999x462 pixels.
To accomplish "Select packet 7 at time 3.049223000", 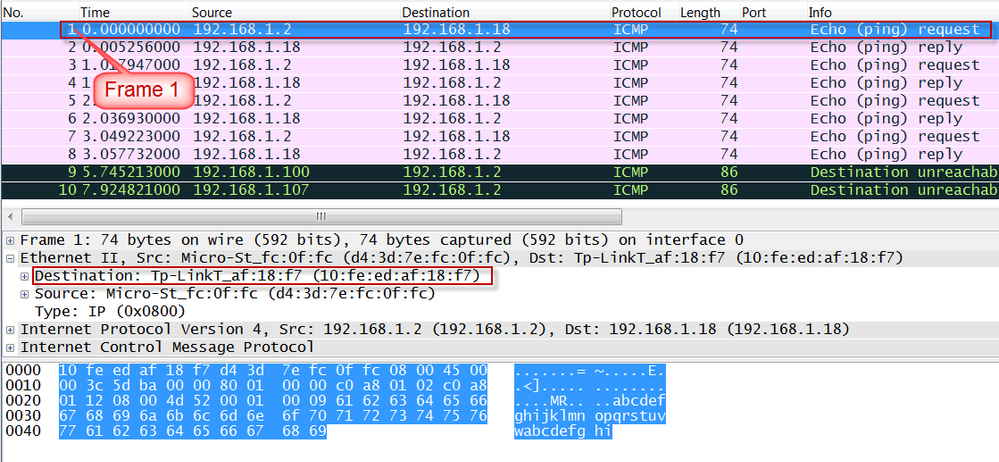I will [x=500, y=136].
